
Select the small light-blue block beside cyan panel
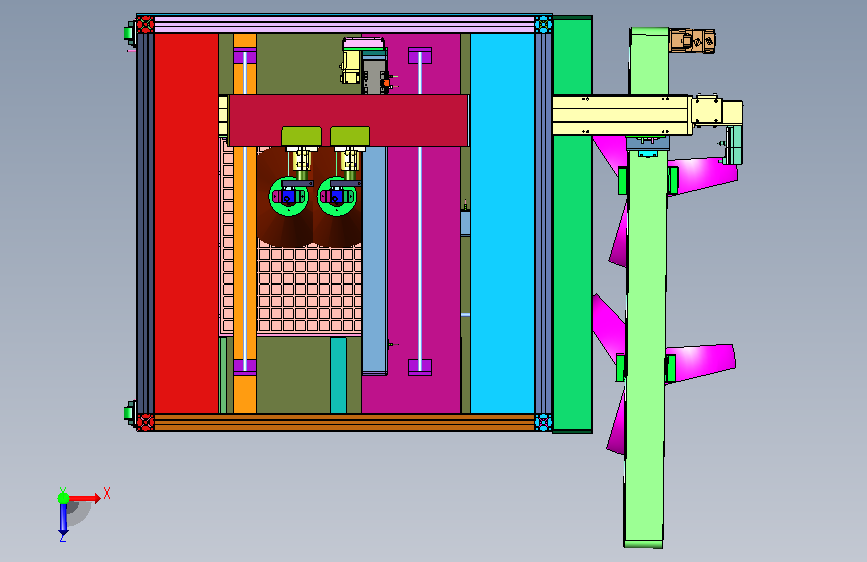tap(466, 223)
